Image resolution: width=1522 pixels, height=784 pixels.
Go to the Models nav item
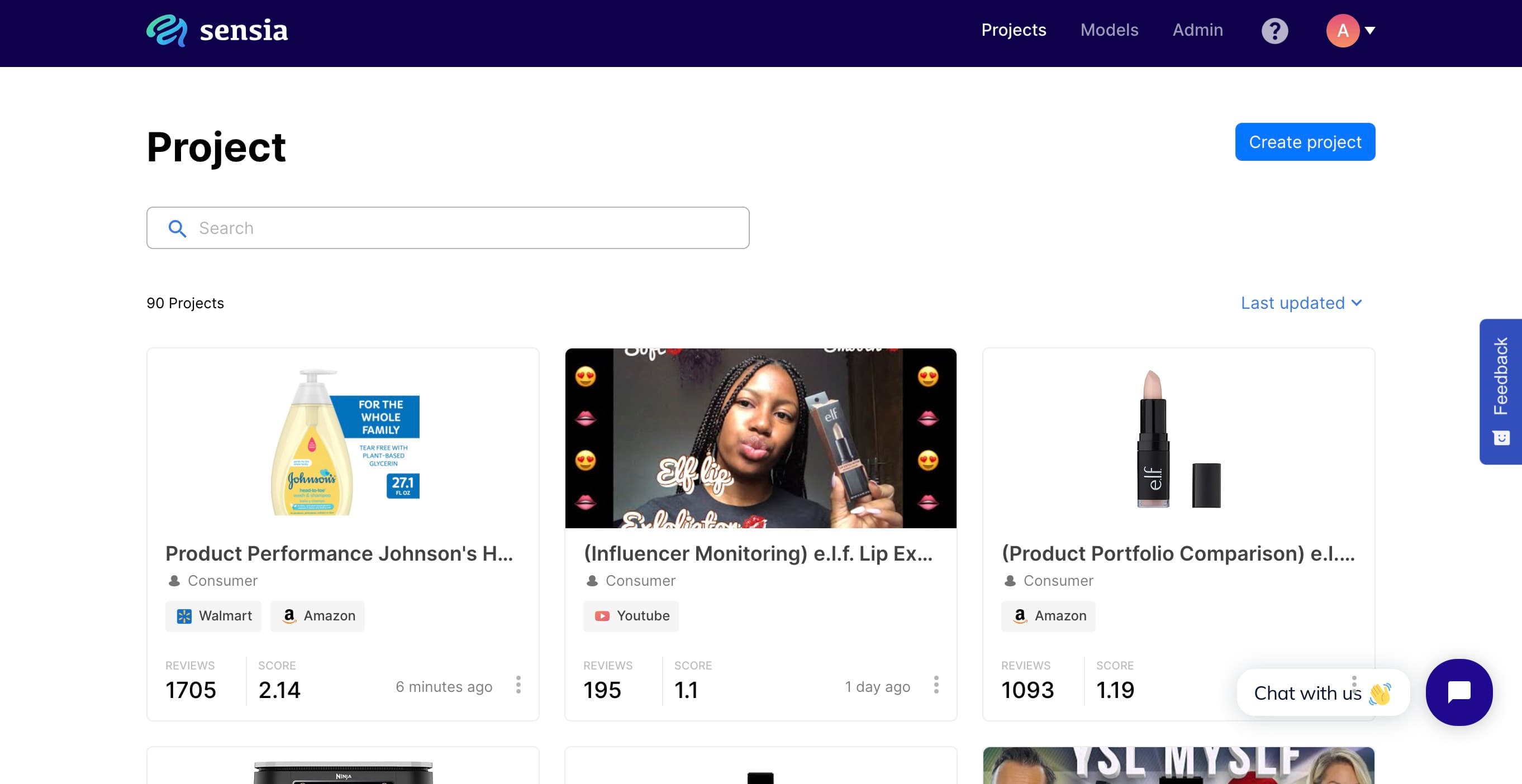(x=1109, y=30)
